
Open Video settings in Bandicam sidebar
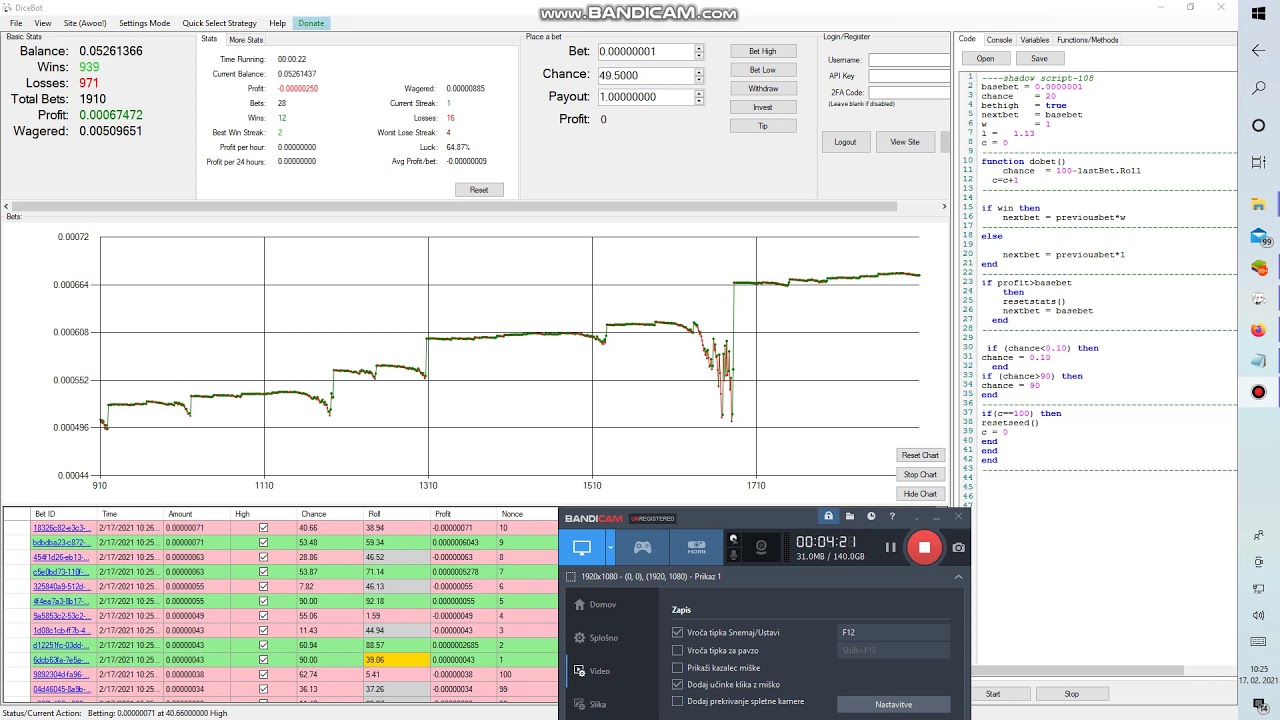[x=593, y=671]
